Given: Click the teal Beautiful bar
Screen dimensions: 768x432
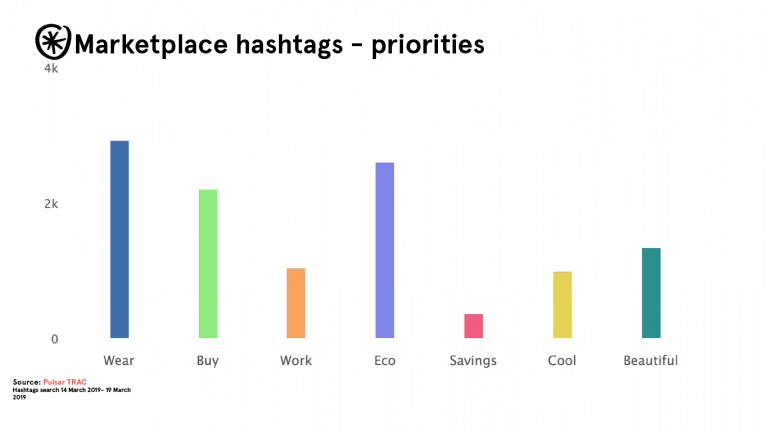Looking at the screenshot, I should [651, 292].
